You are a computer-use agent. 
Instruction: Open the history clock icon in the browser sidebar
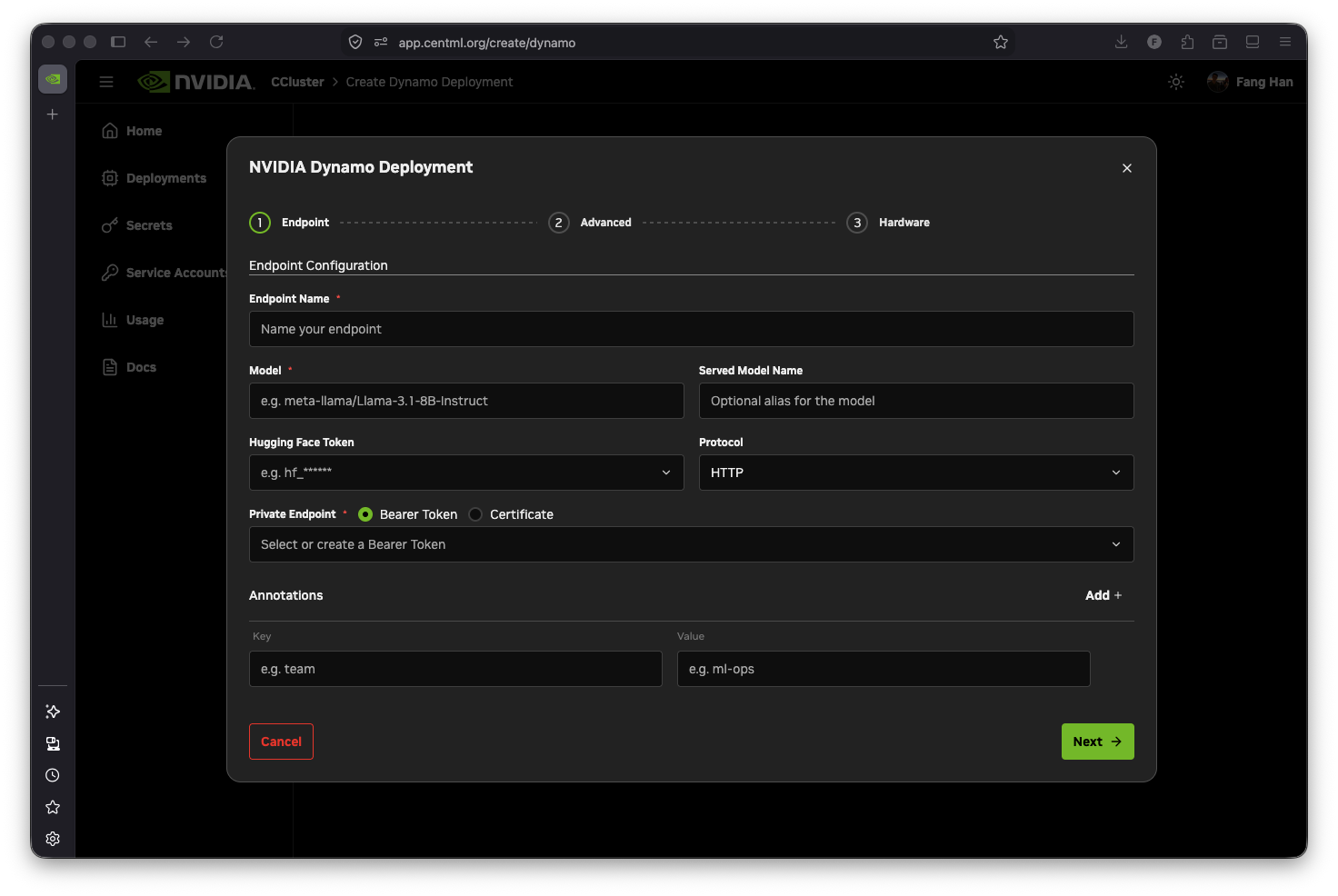click(x=53, y=775)
